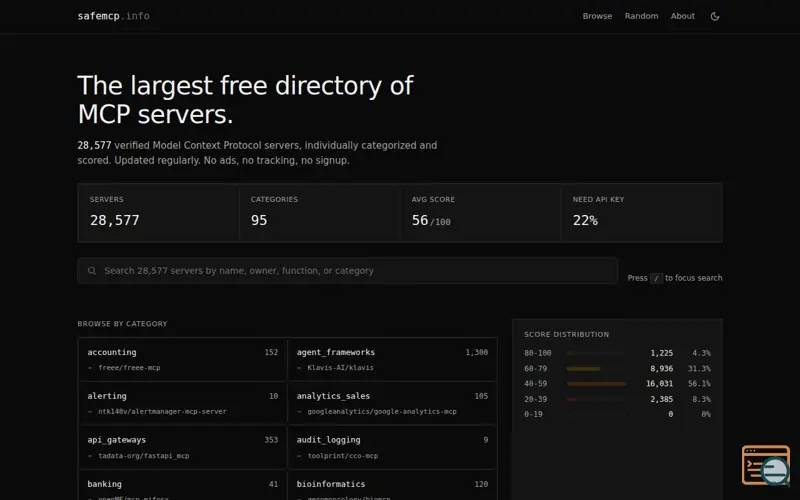
Task: Open the api_gateways category
Action: [x=183, y=447]
